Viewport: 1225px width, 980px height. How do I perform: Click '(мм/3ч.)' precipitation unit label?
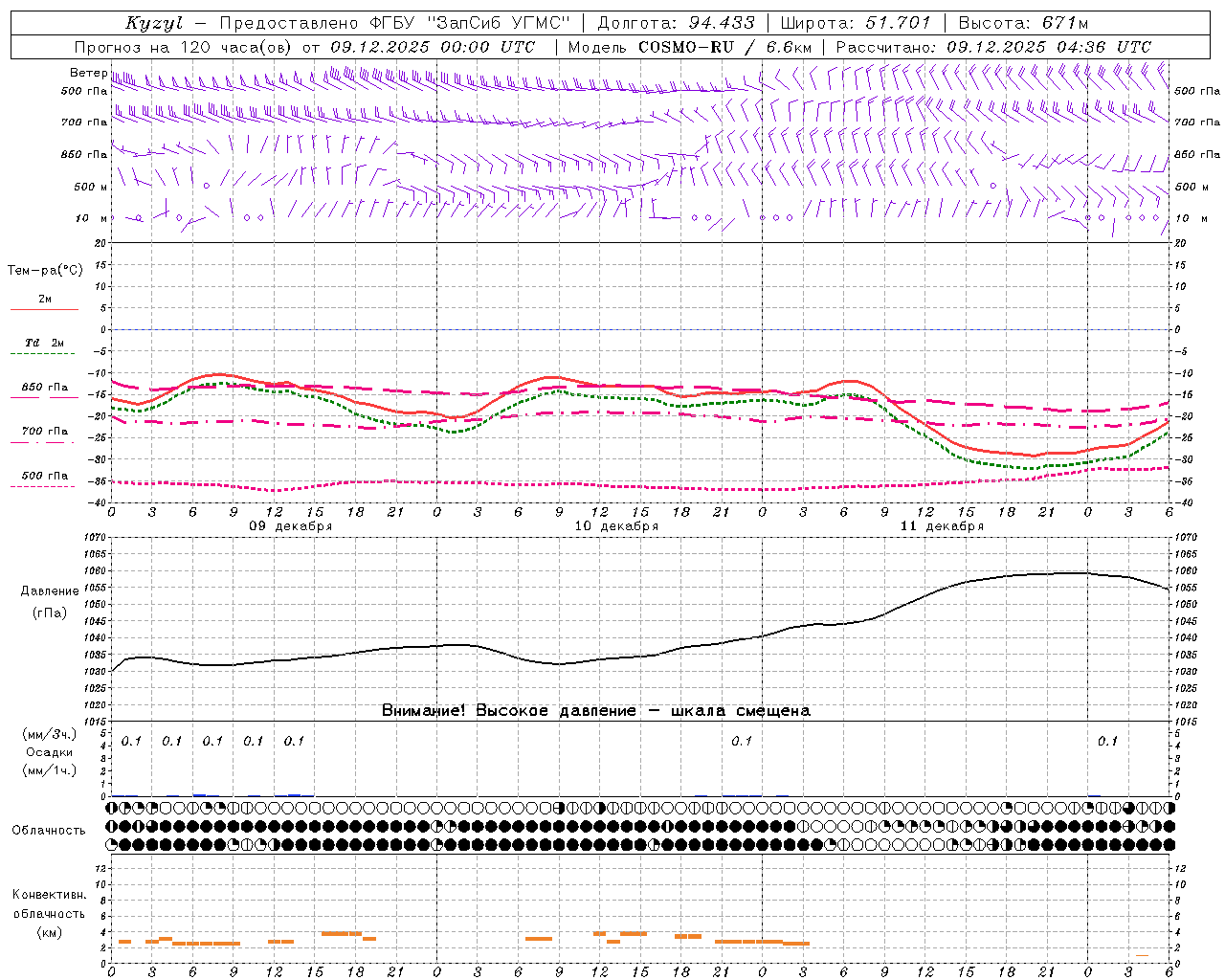click(x=50, y=734)
